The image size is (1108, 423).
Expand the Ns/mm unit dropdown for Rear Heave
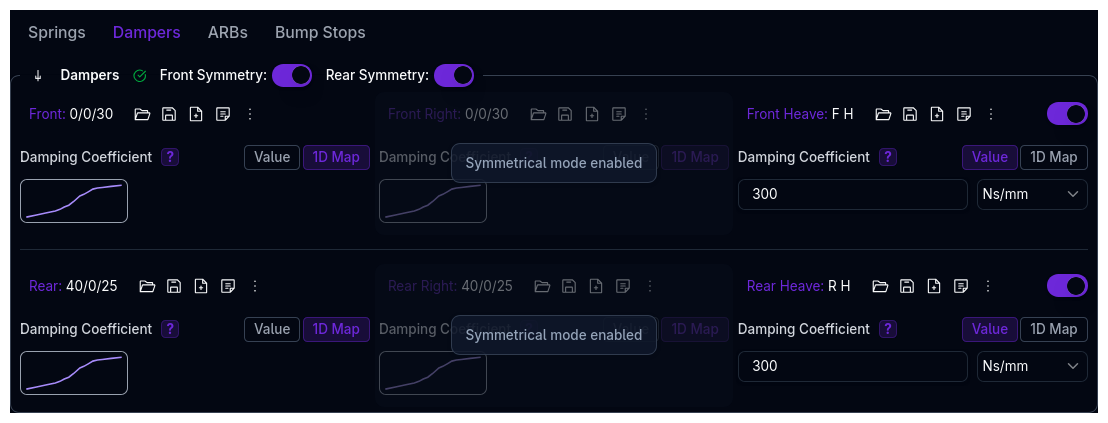click(1032, 366)
